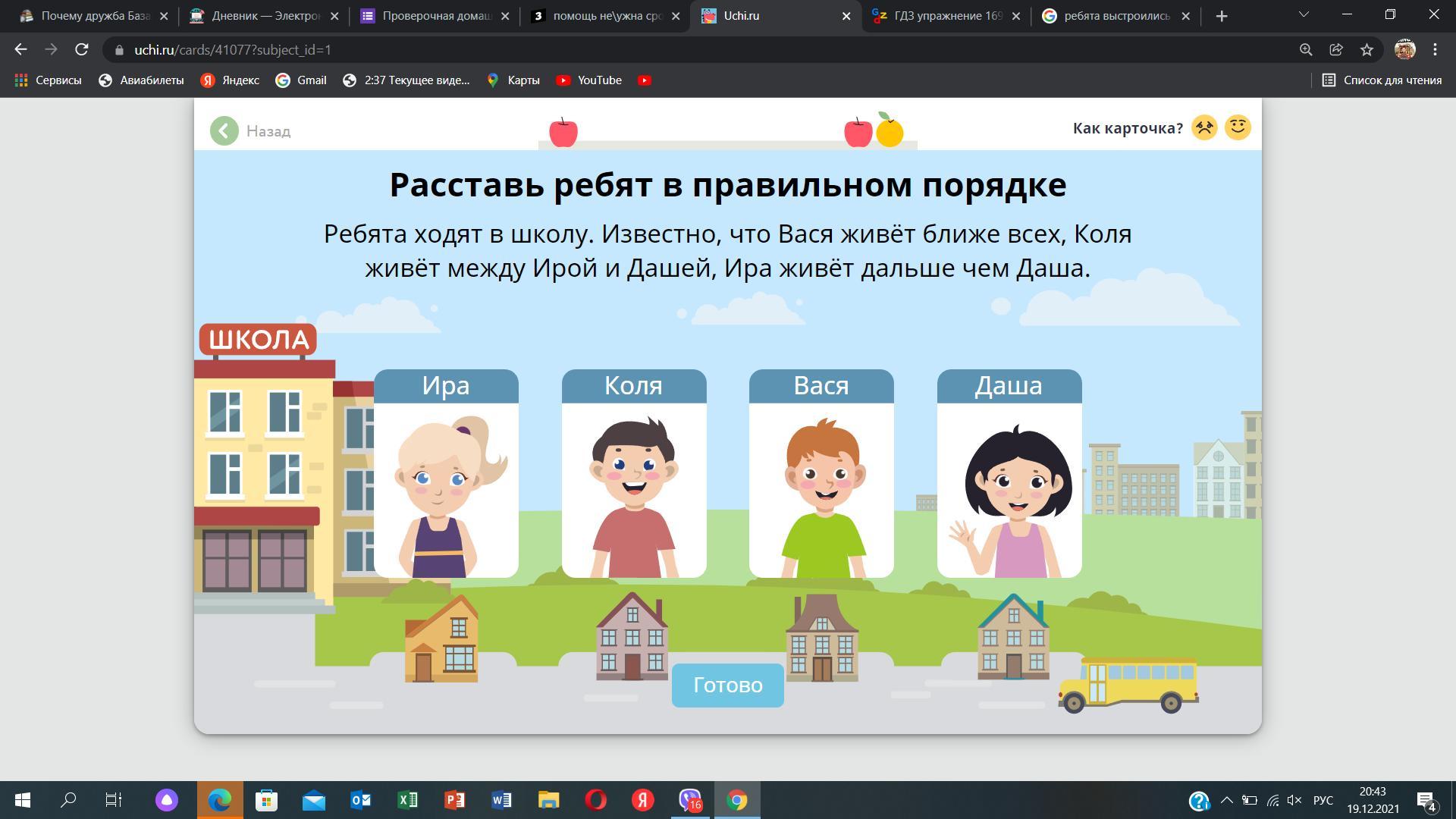The width and height of the screenshot is (1456, 819).
Task: Select the Вася character card
Action: (821, 474)
